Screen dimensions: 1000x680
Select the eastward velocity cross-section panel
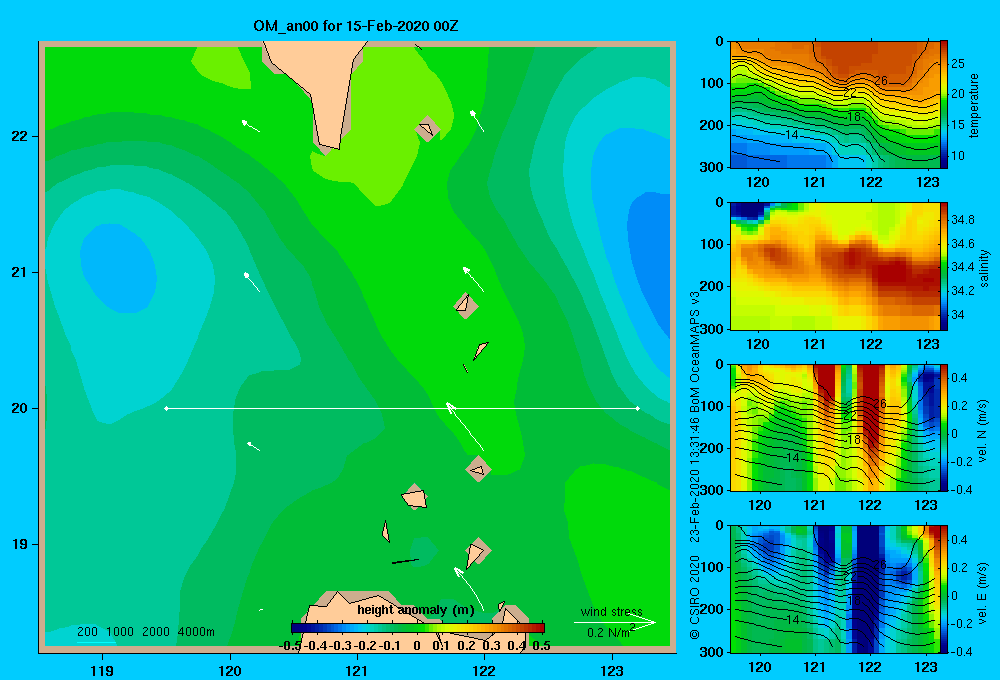834,589
